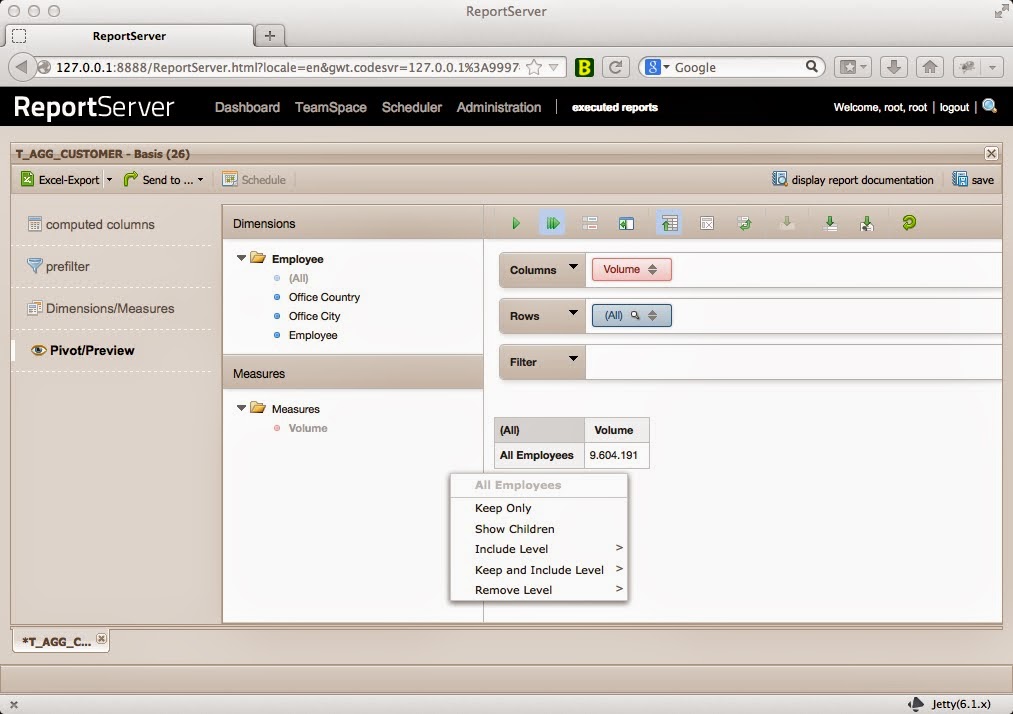1013x714 pixels.
Task: Click the Schedule calendar icon
Action: point(229,179)
